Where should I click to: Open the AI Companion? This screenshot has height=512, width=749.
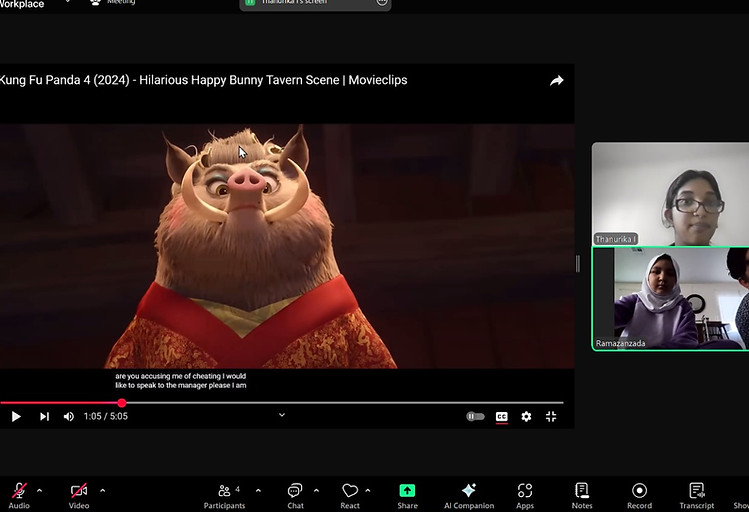[469, 495]
